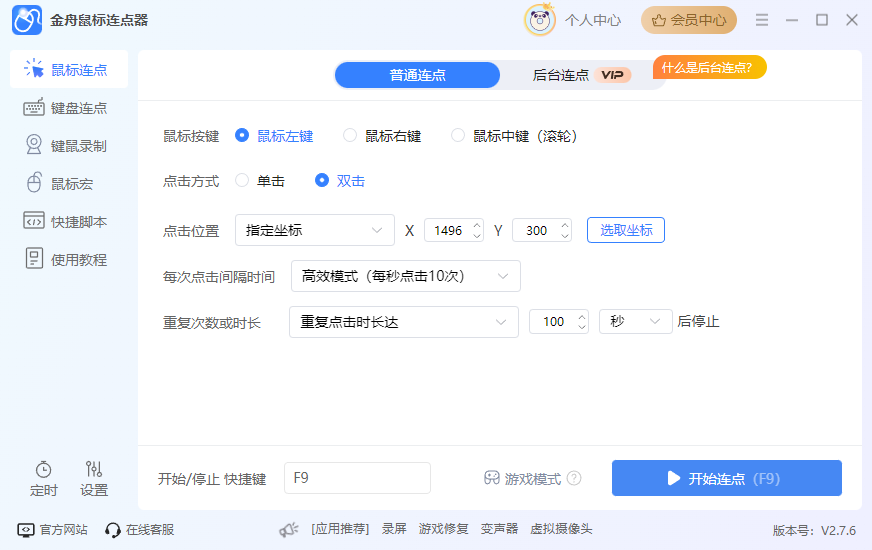Click the [应用推荐] label
The image size is (872, 550).
point(340,529)
